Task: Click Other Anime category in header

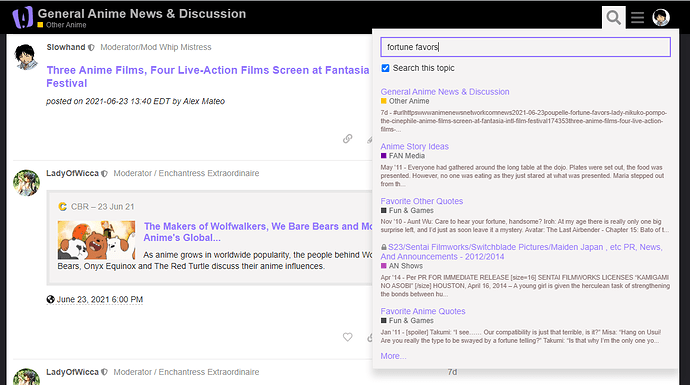Action: click(62, 25)
